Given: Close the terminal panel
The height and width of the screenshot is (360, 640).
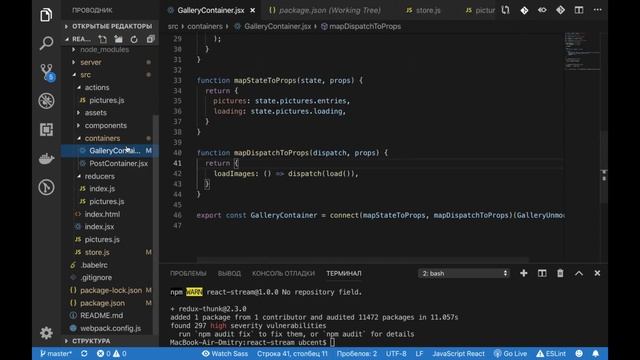Looking at the screenshot, I should tap(597, 273).
